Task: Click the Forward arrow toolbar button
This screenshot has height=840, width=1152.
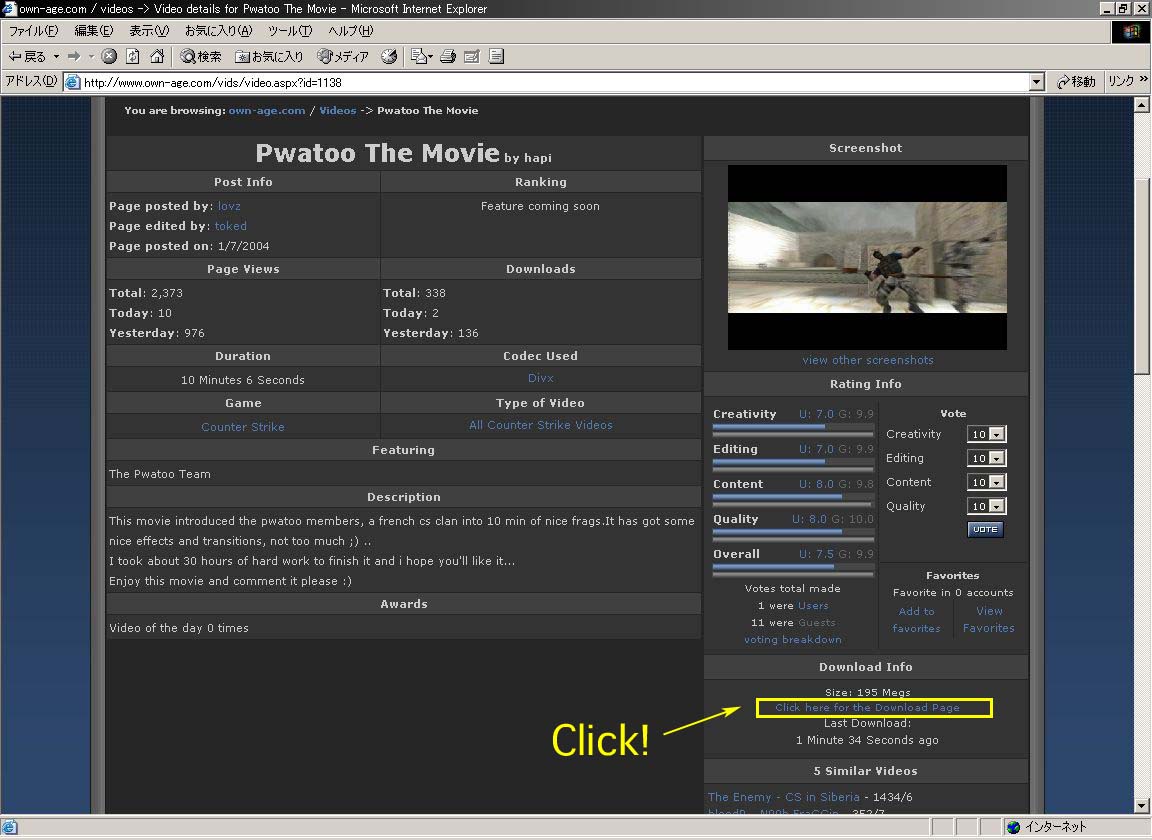Action: [73, 57]
